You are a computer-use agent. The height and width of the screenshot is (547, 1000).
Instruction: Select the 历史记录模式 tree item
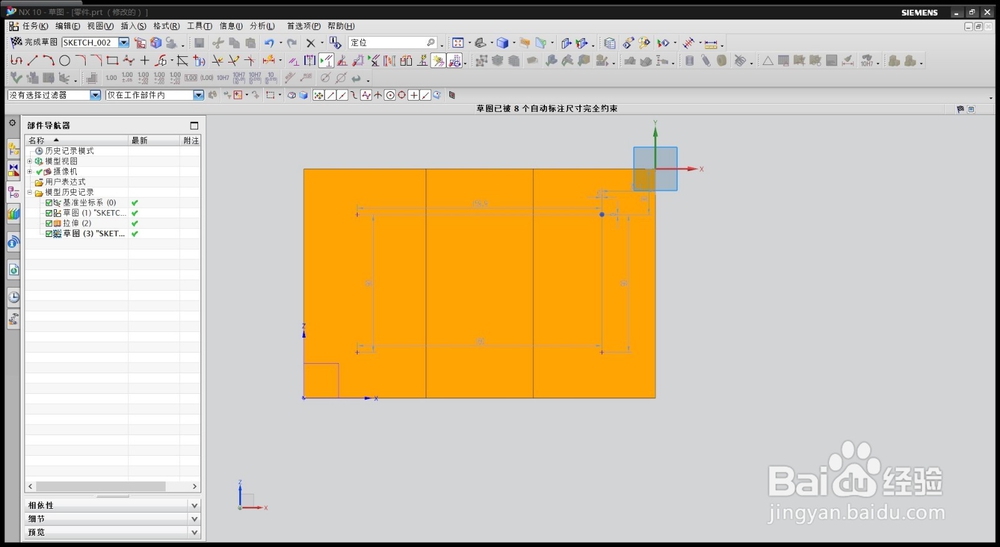pyautogui.click(x=69, y=151)
